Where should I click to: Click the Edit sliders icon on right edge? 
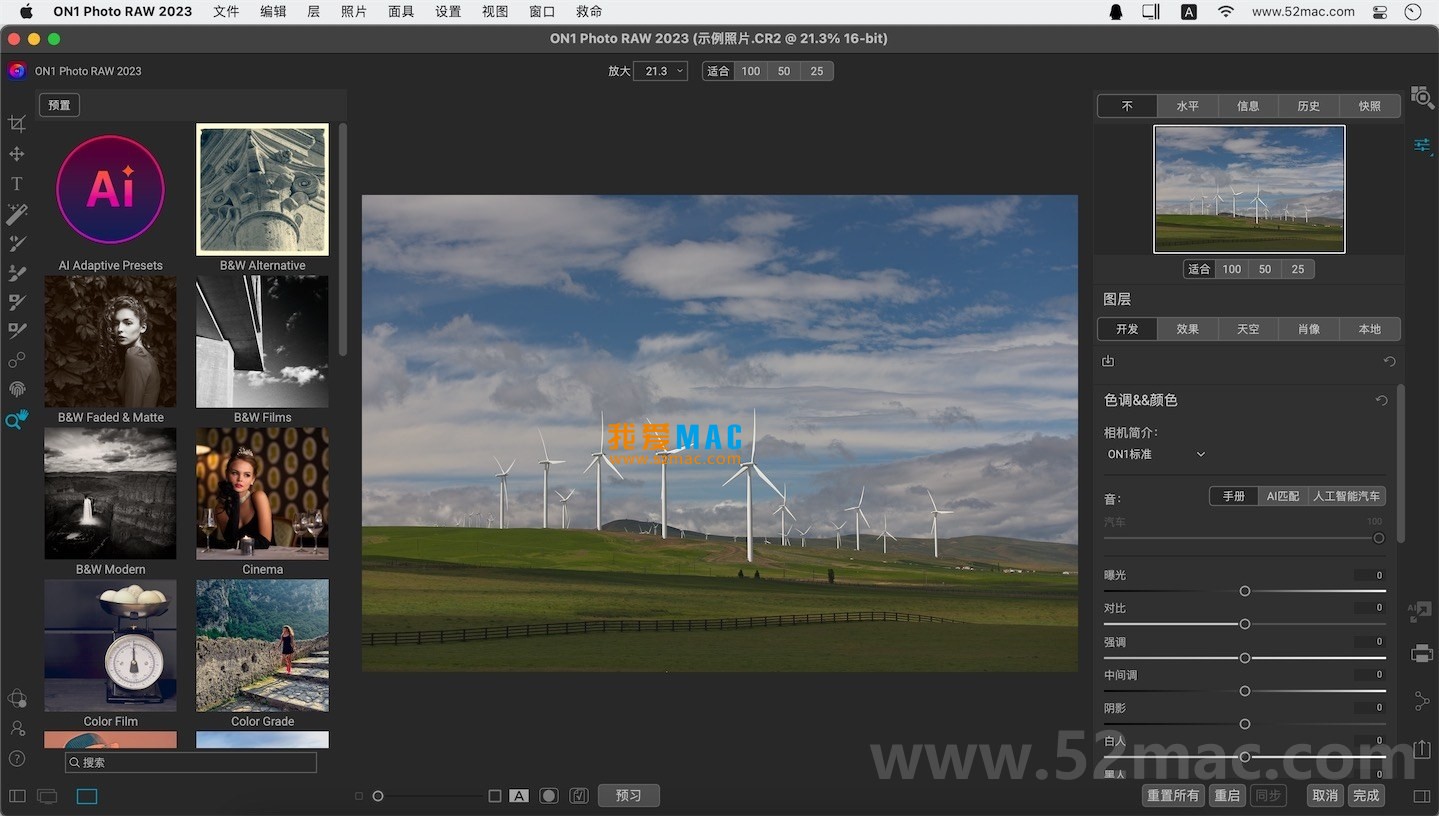tap(1422, 146)
